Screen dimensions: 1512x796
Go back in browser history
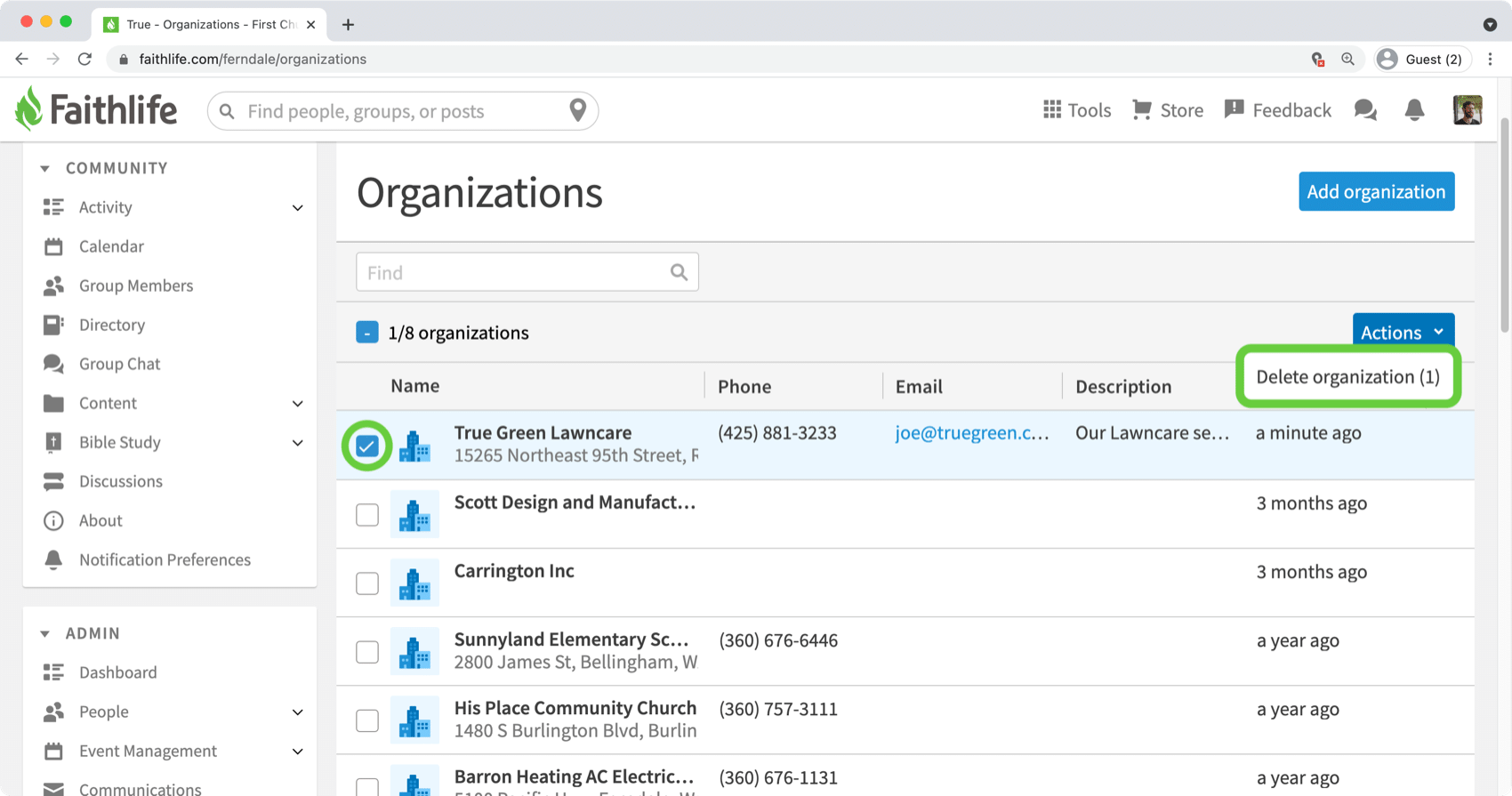[x=21, y=59]
